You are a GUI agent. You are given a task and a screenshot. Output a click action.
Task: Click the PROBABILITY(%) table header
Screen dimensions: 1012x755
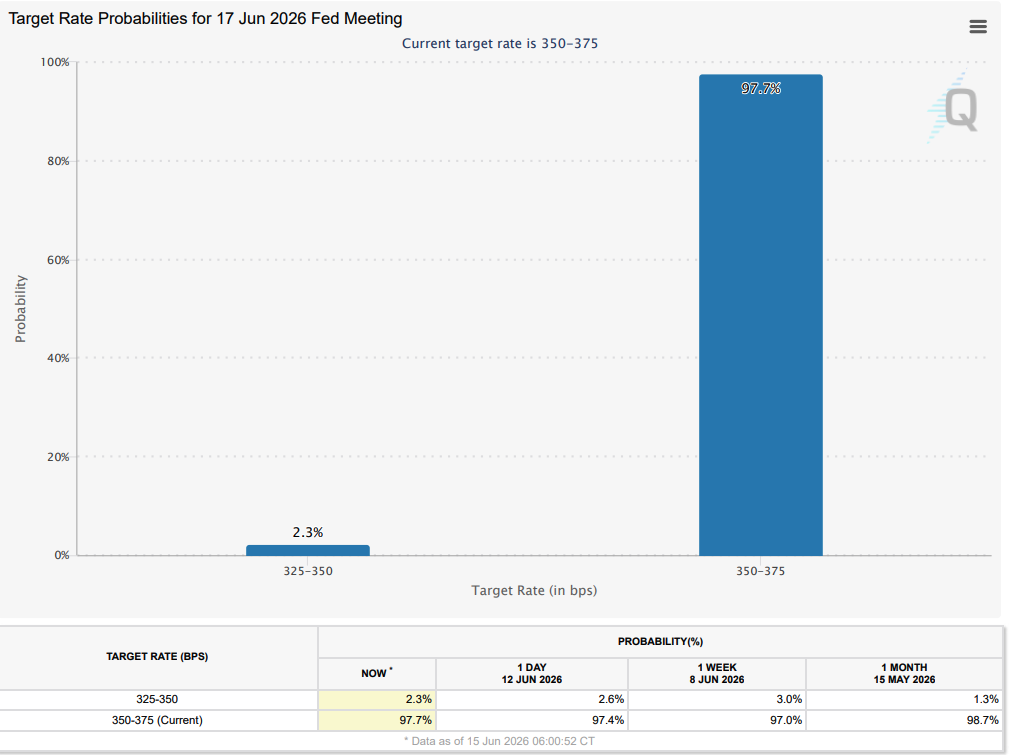point(660,641)
